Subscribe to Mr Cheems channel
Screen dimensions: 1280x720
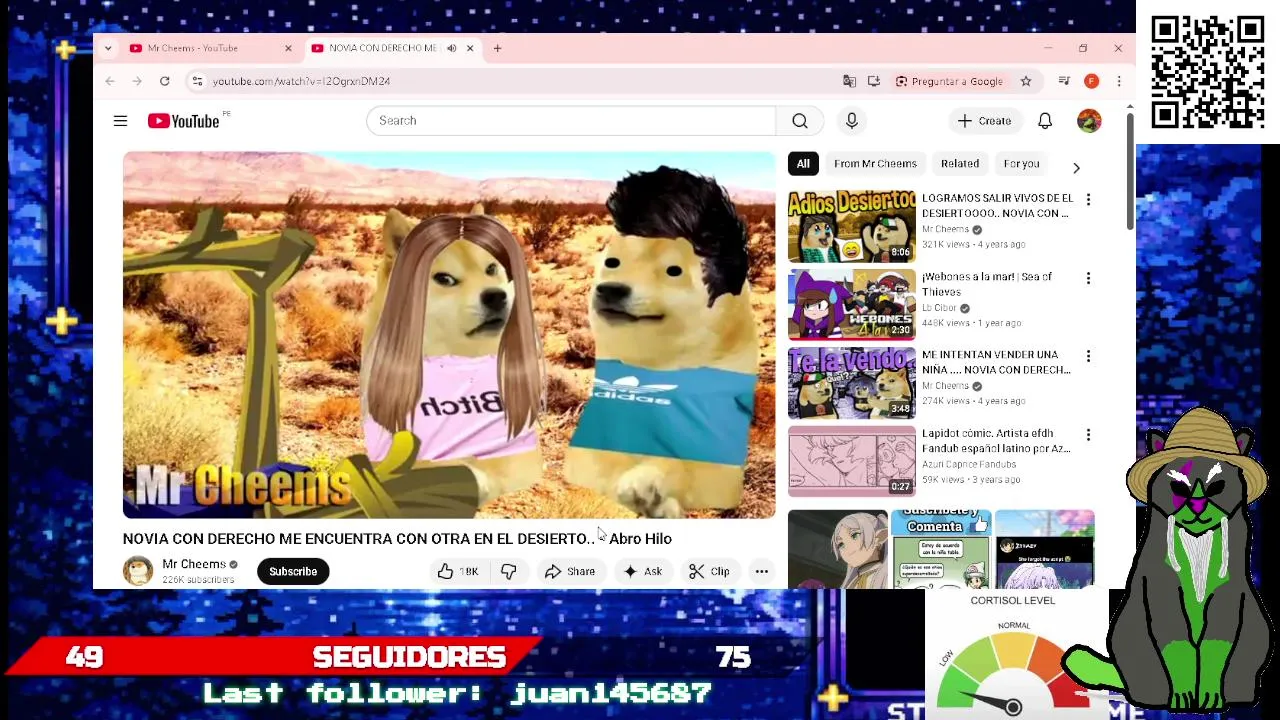tap(293, 571)
